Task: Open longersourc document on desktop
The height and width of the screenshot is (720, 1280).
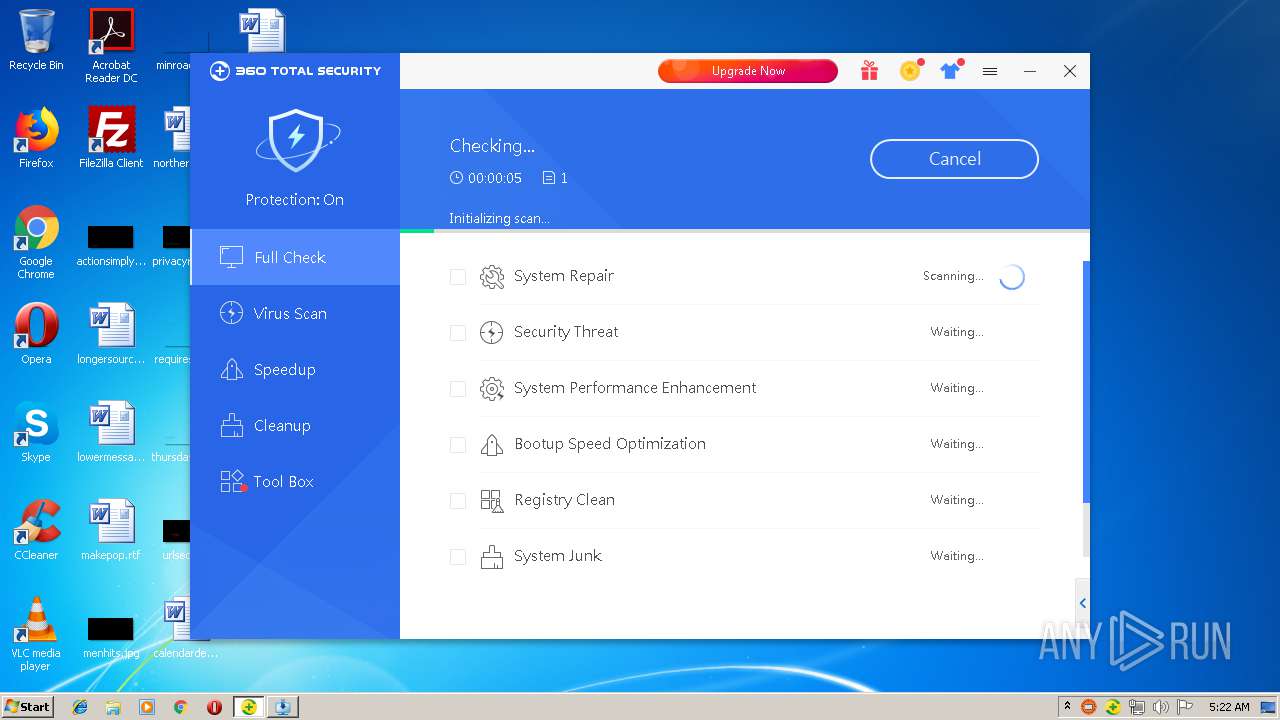Action: (111, 333)
